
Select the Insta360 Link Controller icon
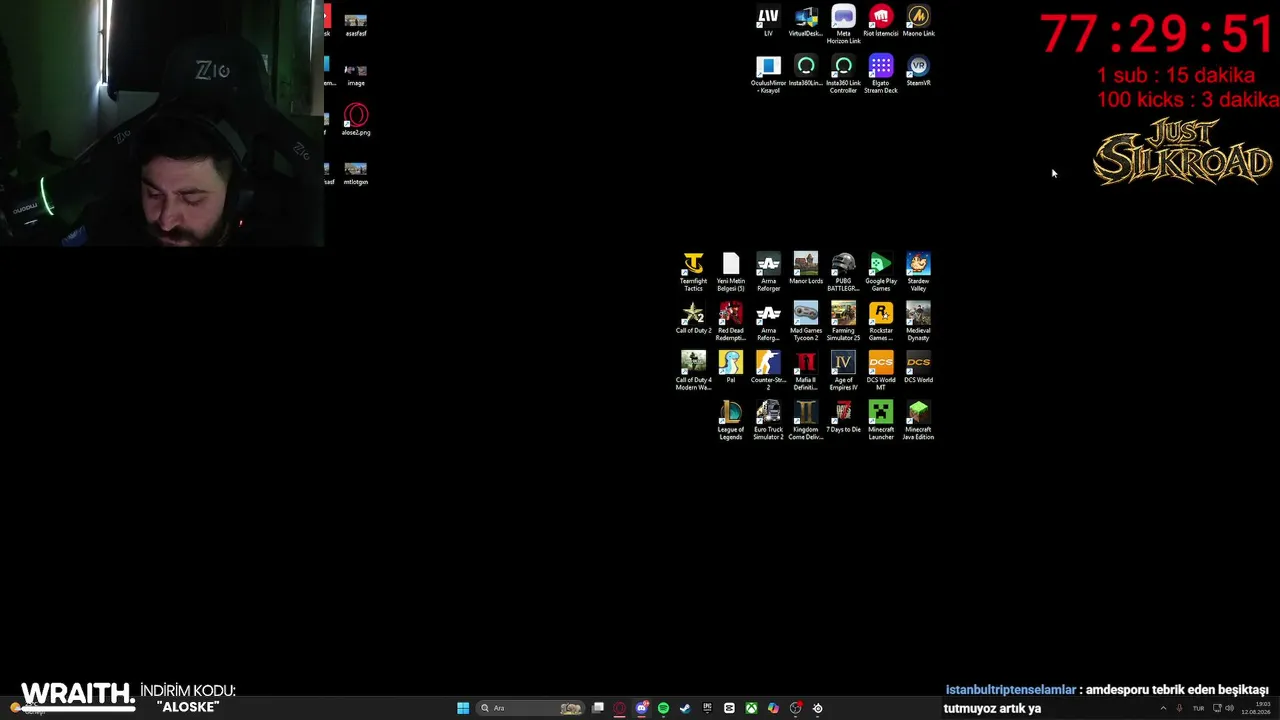click(843, 75)
